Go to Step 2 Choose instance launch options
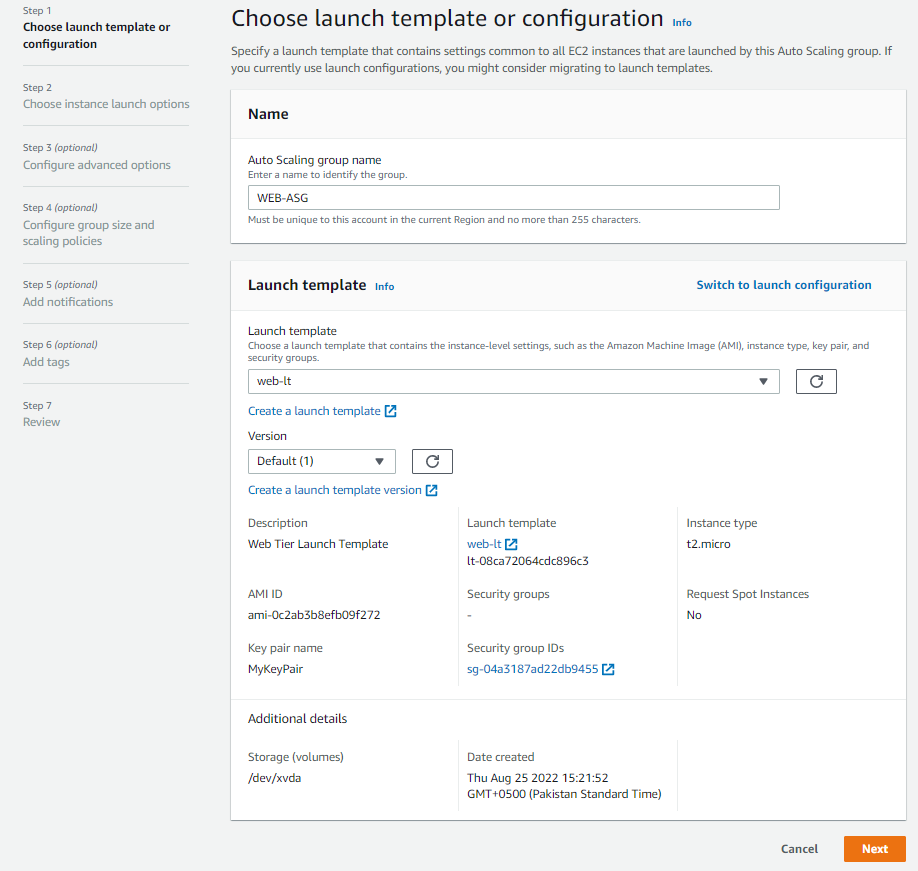Image resolution: width=918 pixels, height=871 pixels. point(106,104)
